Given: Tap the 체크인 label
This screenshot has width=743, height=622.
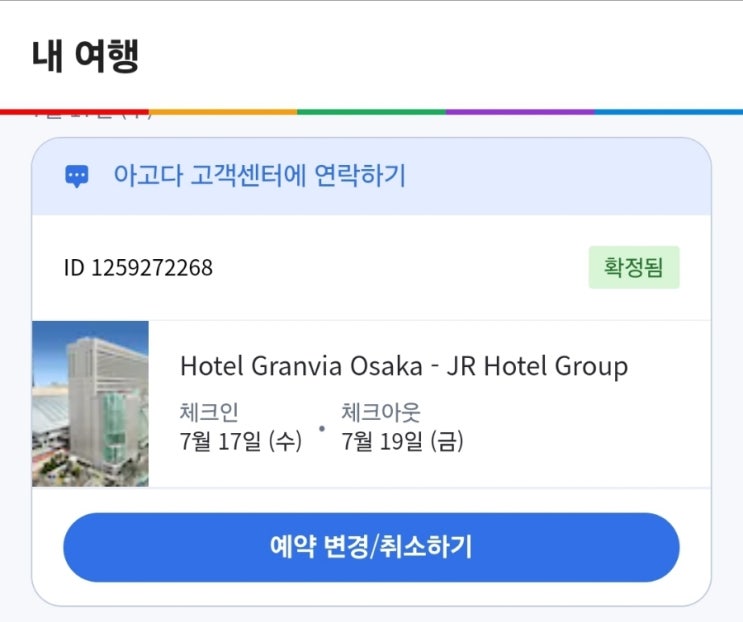Looking at the screenshot, I should coord(209,412).
